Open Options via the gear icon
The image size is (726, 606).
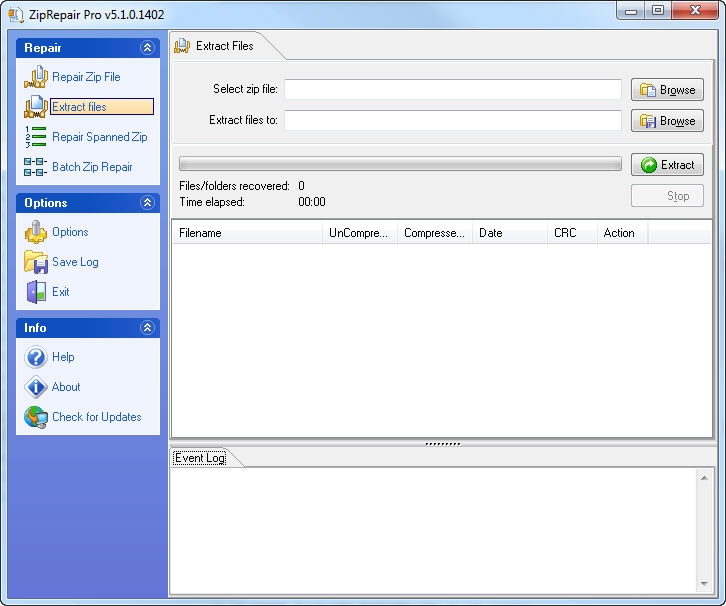tap(36, 232)
